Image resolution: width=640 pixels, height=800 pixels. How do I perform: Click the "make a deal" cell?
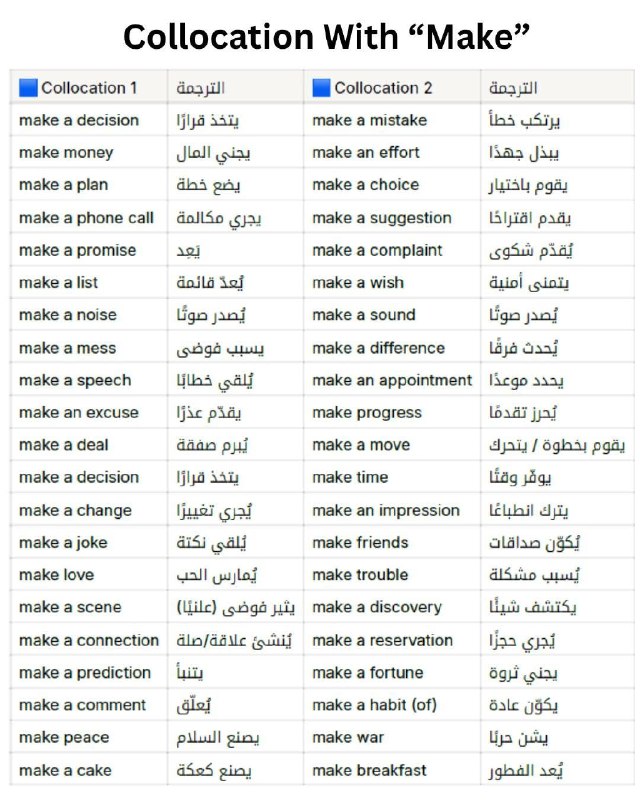[x=89, y=445]
